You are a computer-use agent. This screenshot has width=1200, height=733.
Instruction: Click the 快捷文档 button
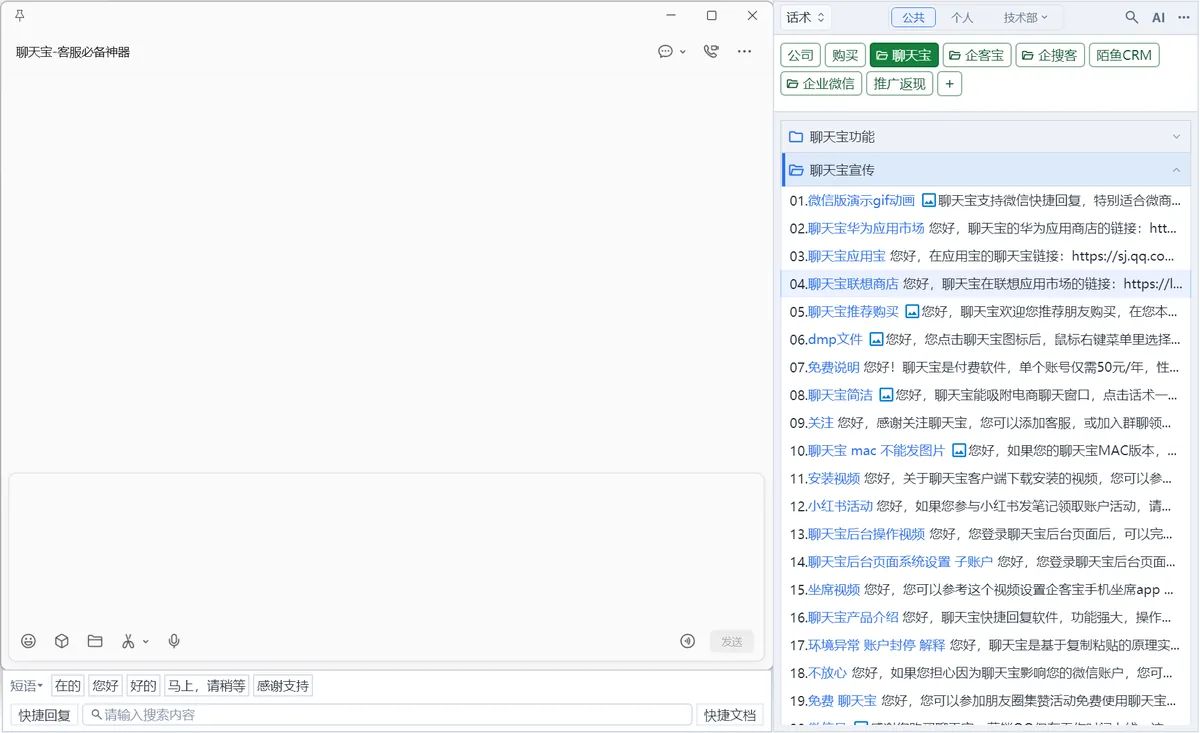(730, 715)
